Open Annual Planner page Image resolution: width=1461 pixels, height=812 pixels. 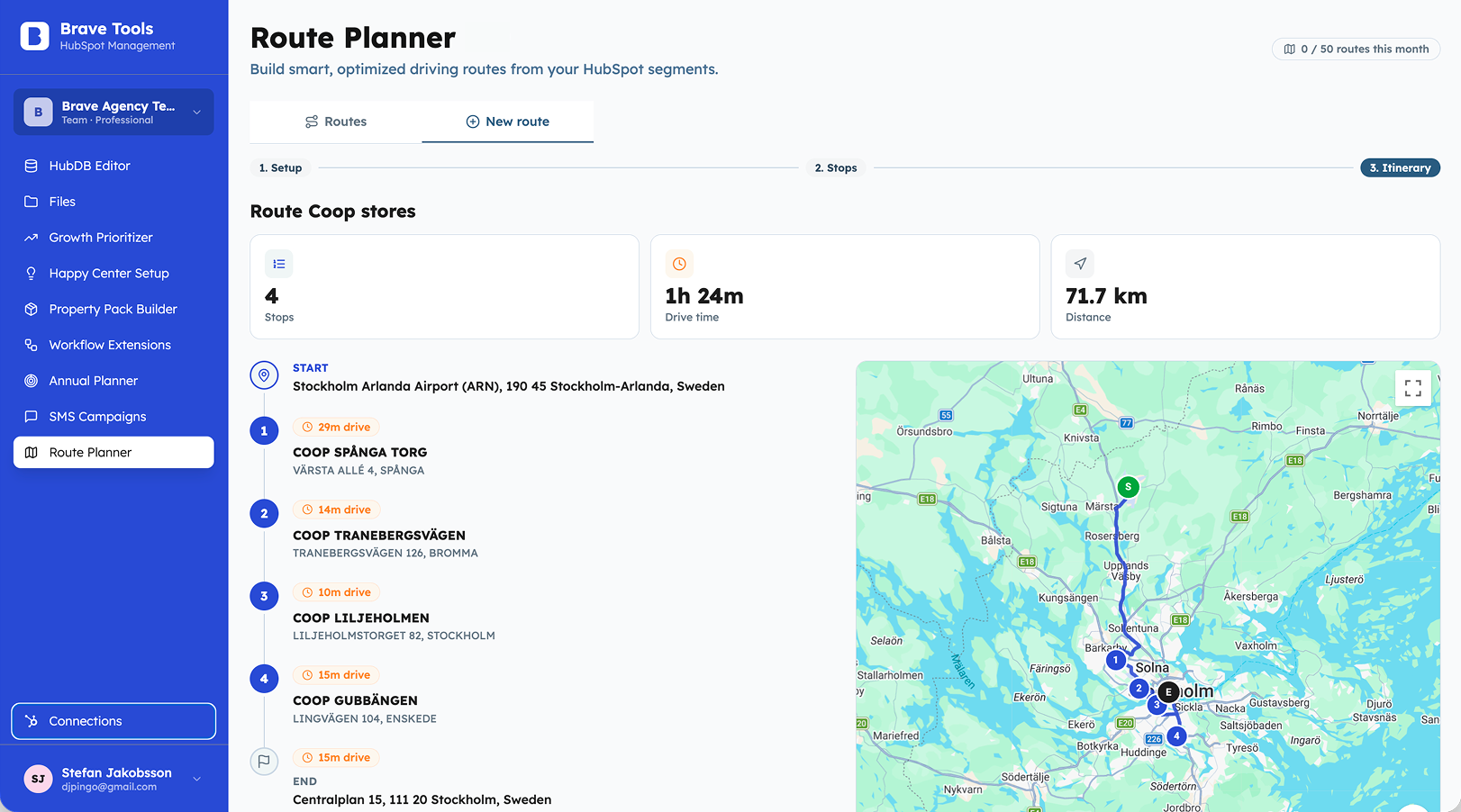tap(113, 381)
